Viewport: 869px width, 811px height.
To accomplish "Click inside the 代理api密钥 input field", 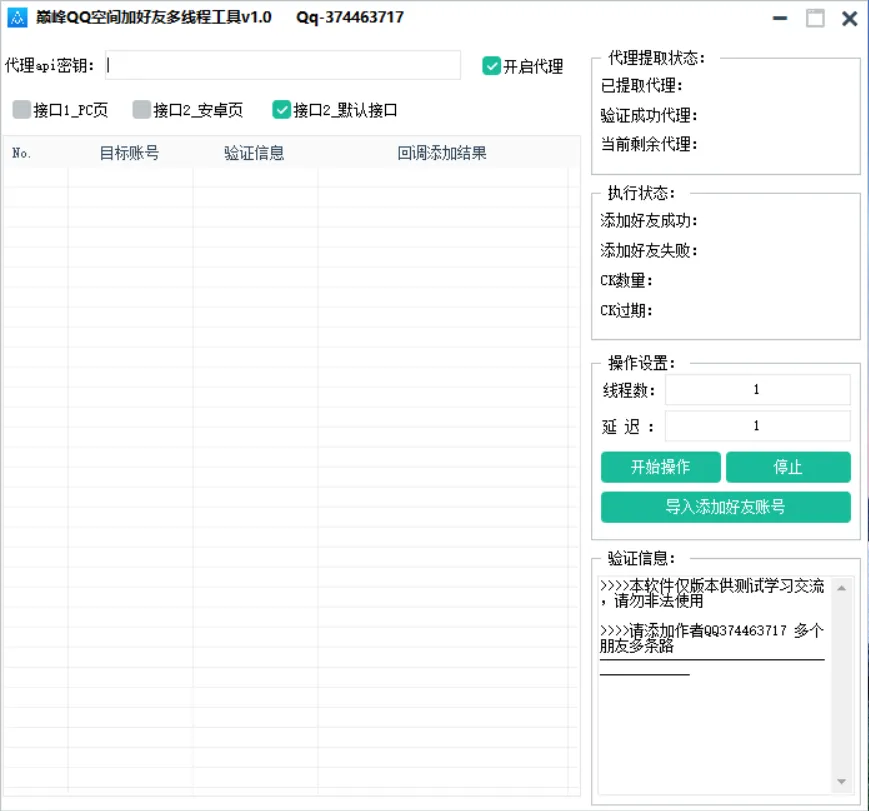I will [280, 65].
